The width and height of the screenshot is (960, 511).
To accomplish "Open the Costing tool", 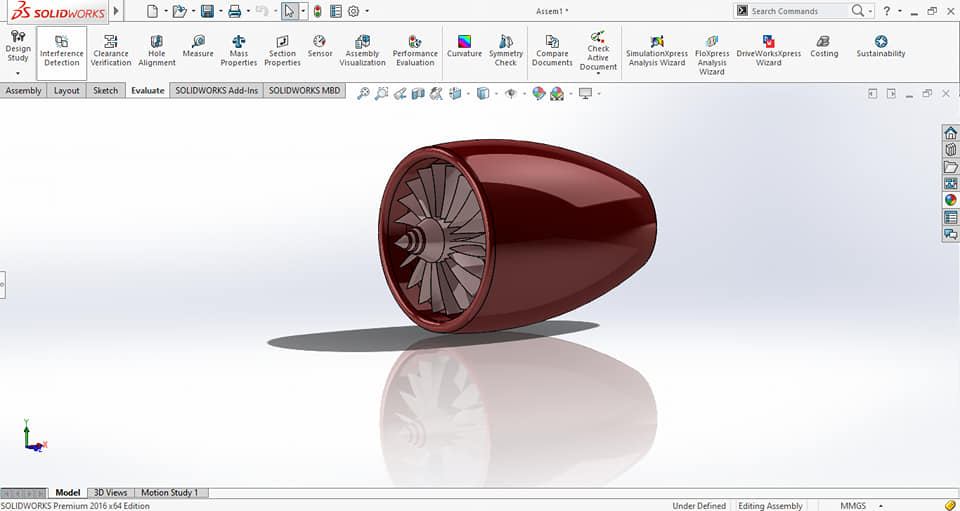I will [x=824, y=46].
